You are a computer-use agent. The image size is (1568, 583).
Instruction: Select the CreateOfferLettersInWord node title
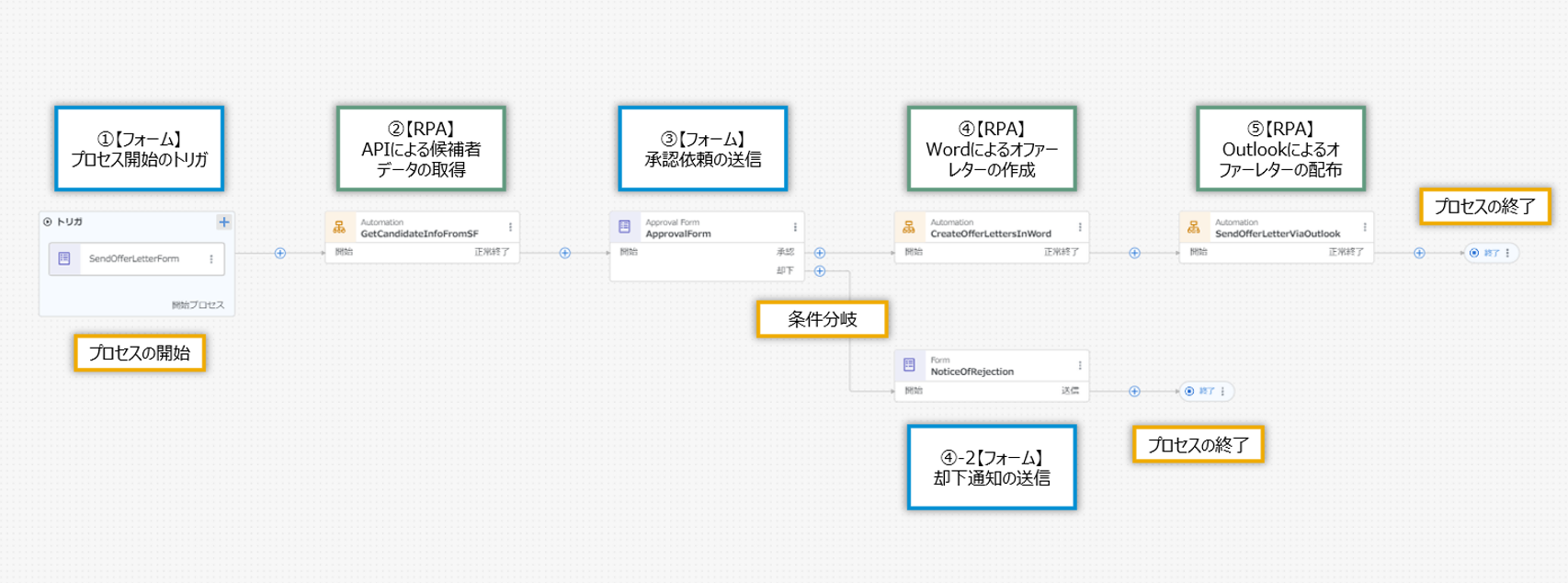[990, 234]
